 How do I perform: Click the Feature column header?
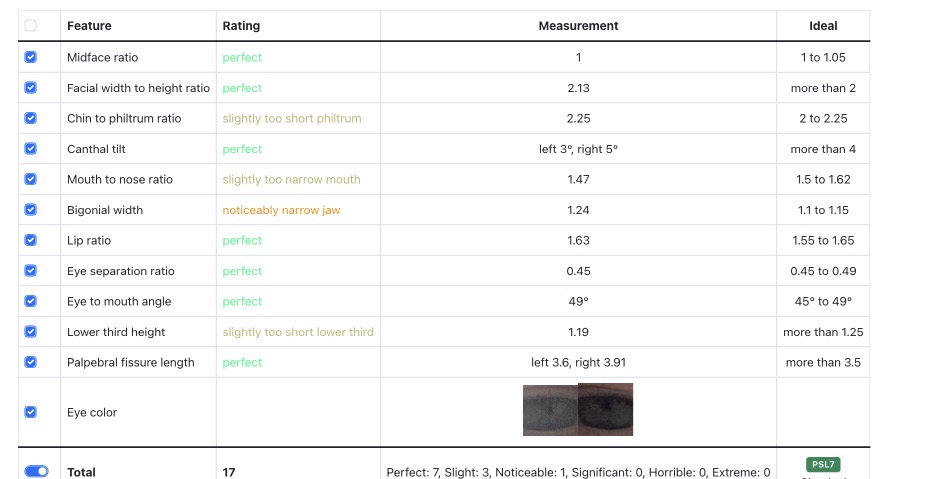click(x=89, y=26)
